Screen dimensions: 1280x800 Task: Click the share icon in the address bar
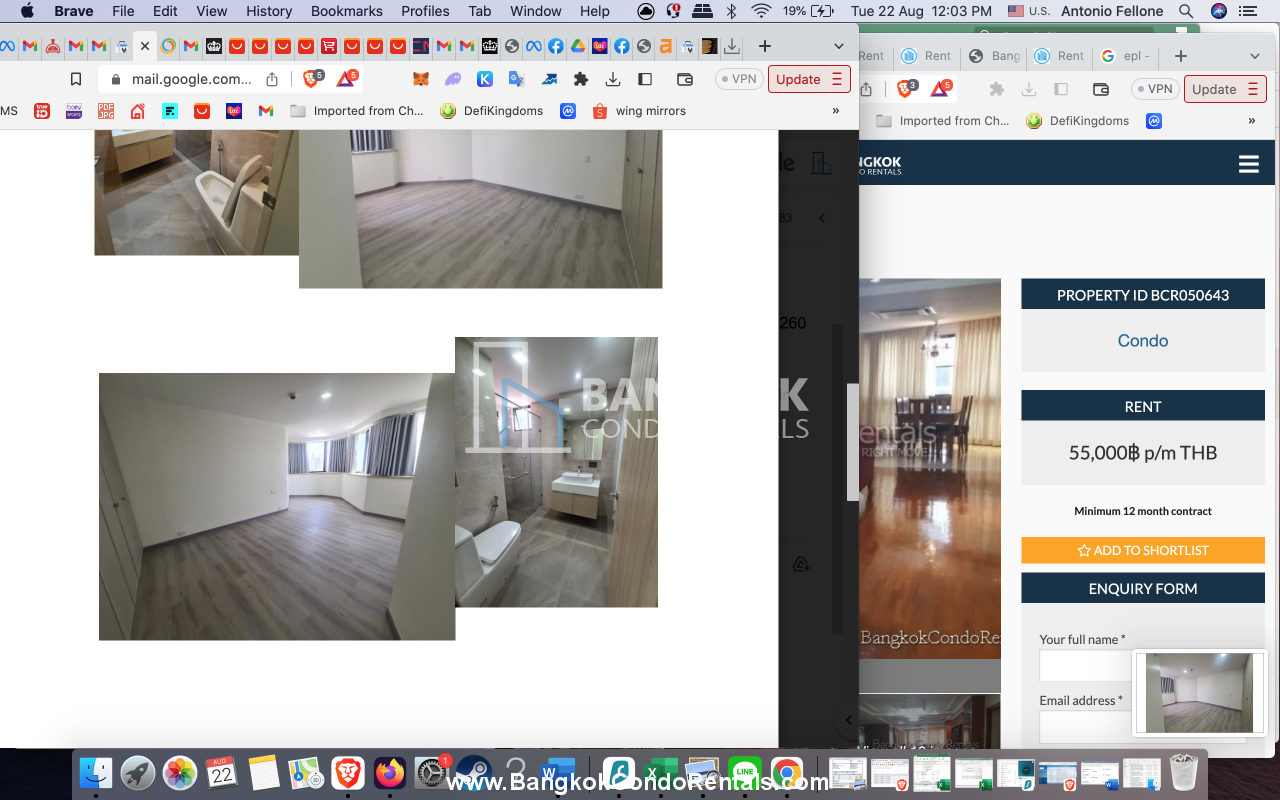272,79
